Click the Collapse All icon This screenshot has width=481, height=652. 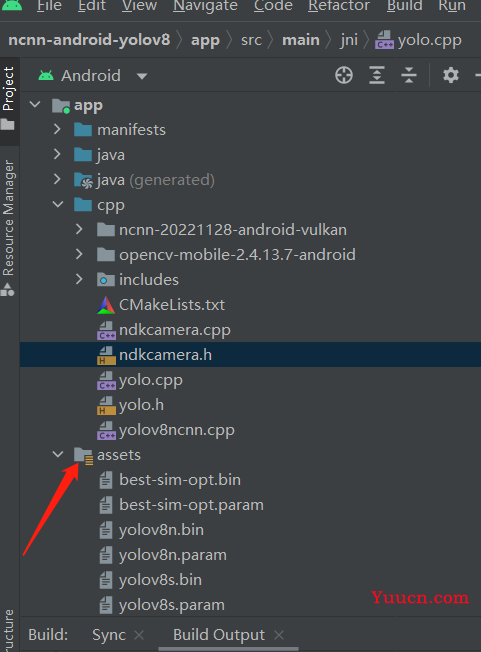409,75
